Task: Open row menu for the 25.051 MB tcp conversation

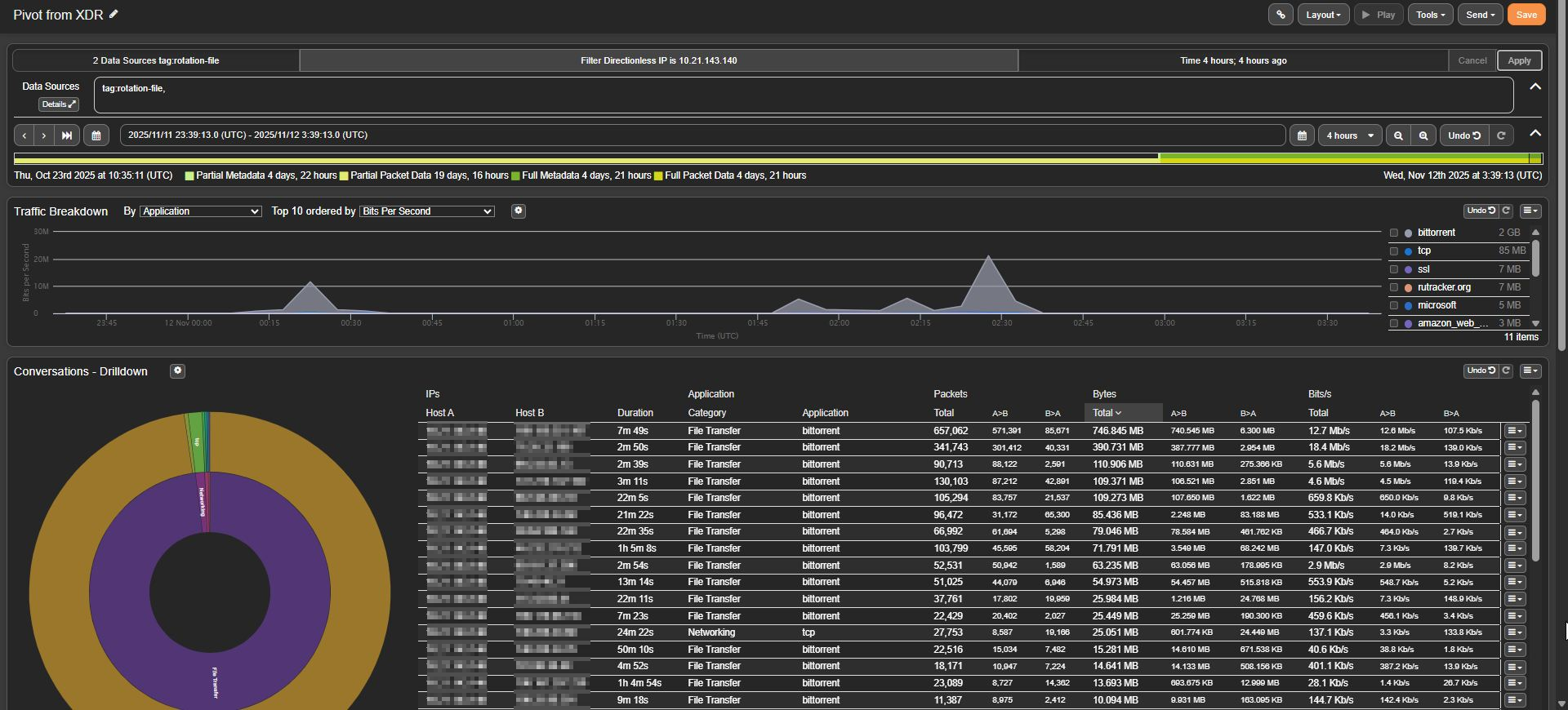Action: coord(1515,632)
